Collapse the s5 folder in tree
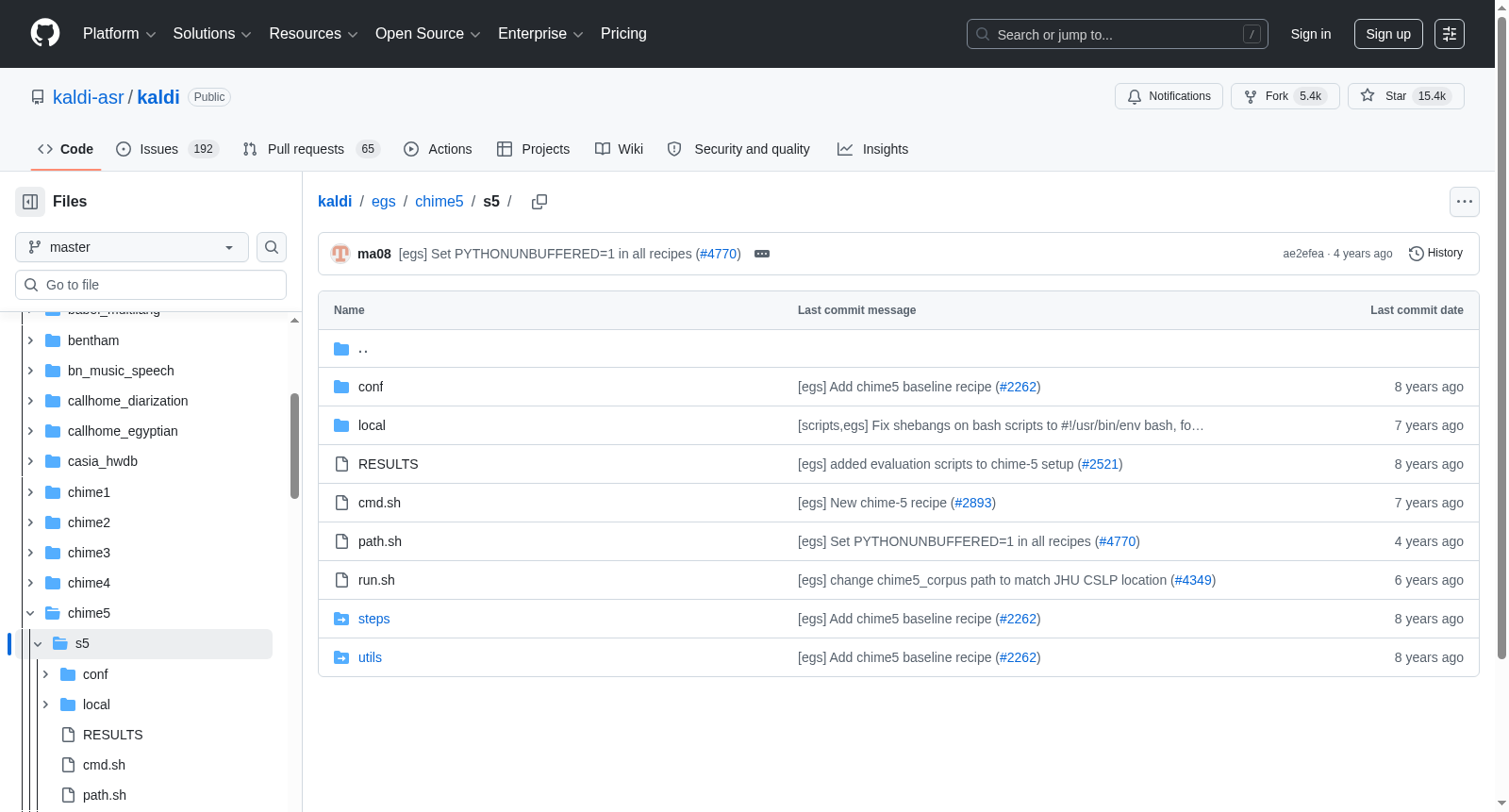Image resolution: width=1509 pixels, height=812 pixels. [x=38, y=643]
